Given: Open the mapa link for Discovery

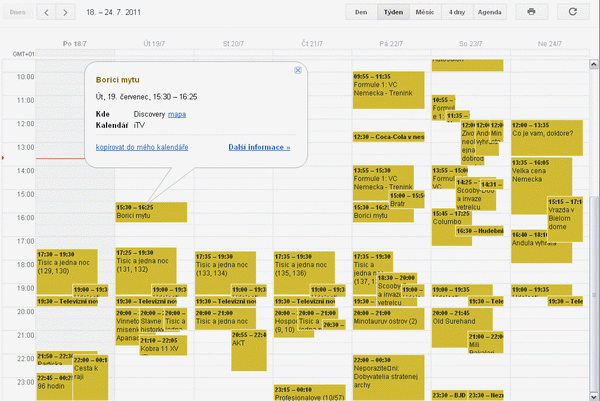Looking at the screenshot, I should pos(177,114).
